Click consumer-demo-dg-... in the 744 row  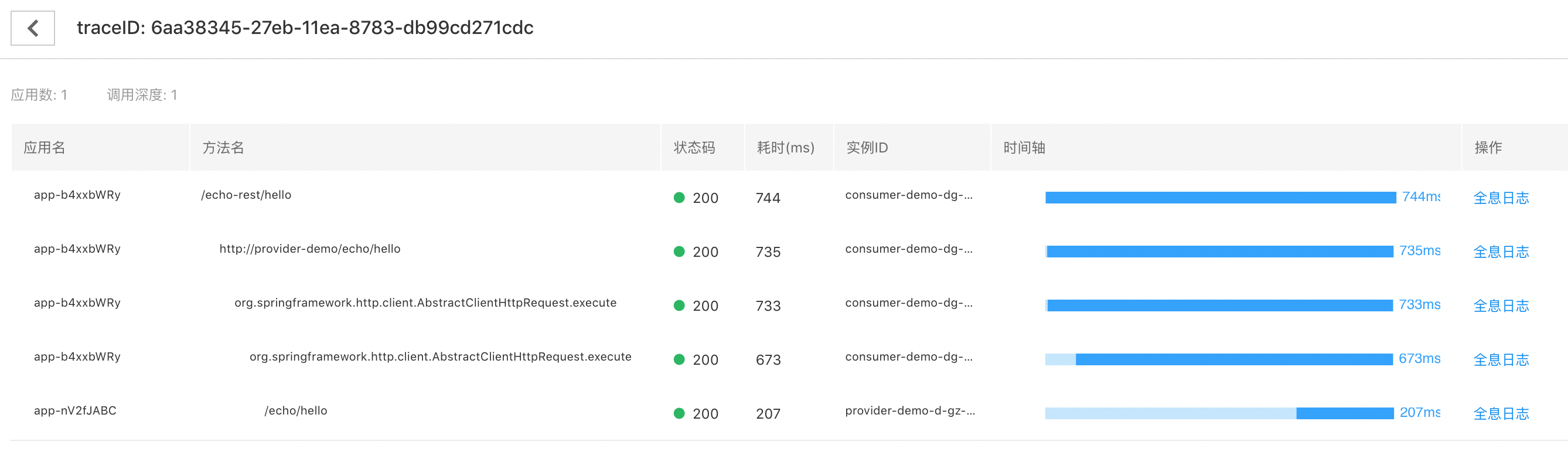[909, 195]
